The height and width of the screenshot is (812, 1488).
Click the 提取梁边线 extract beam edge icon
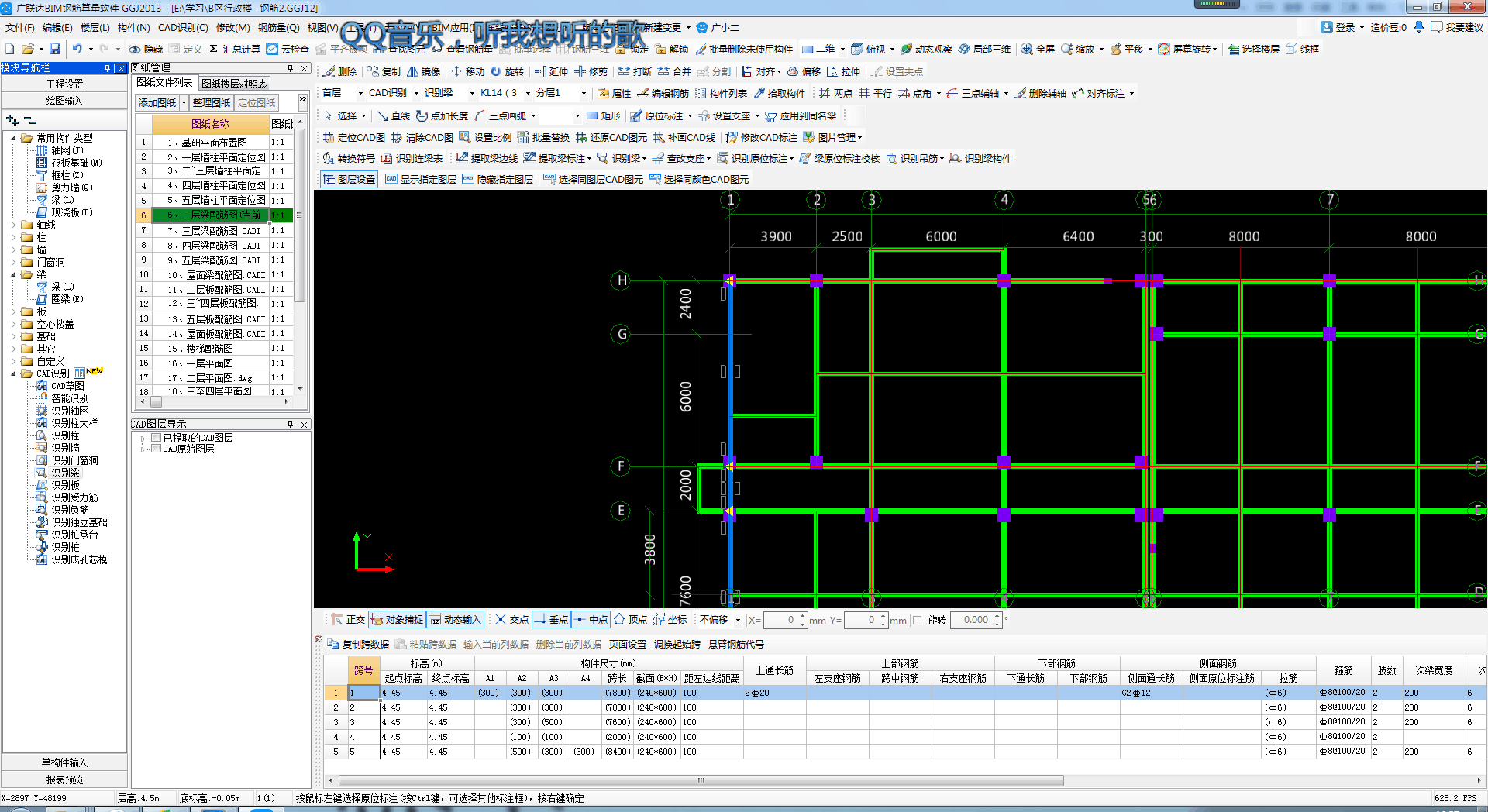(x=462, y=159)
